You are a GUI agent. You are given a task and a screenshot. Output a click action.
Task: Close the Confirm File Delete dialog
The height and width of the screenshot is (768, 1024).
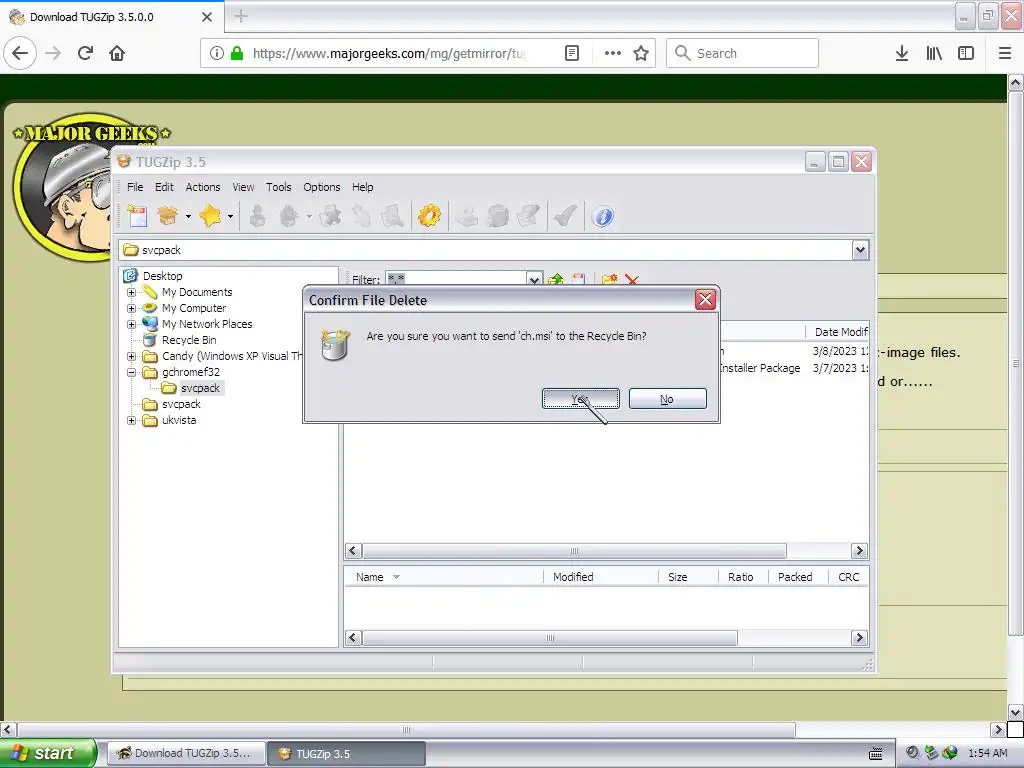click(x=705, y=300)
